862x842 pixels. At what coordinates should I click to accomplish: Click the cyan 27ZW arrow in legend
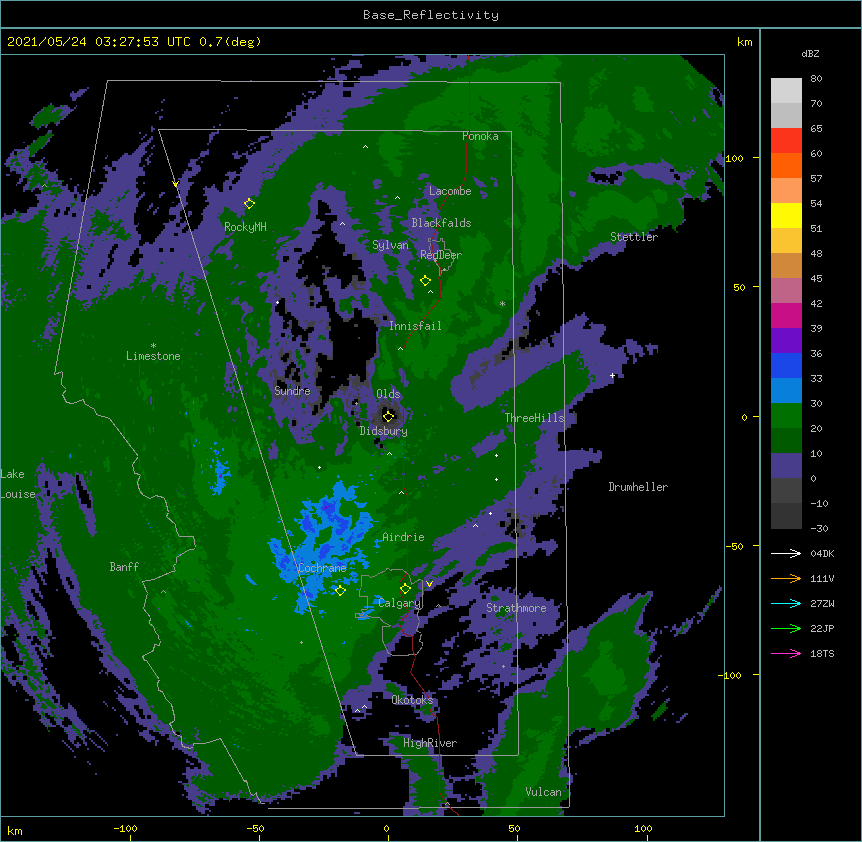(786, 603)
